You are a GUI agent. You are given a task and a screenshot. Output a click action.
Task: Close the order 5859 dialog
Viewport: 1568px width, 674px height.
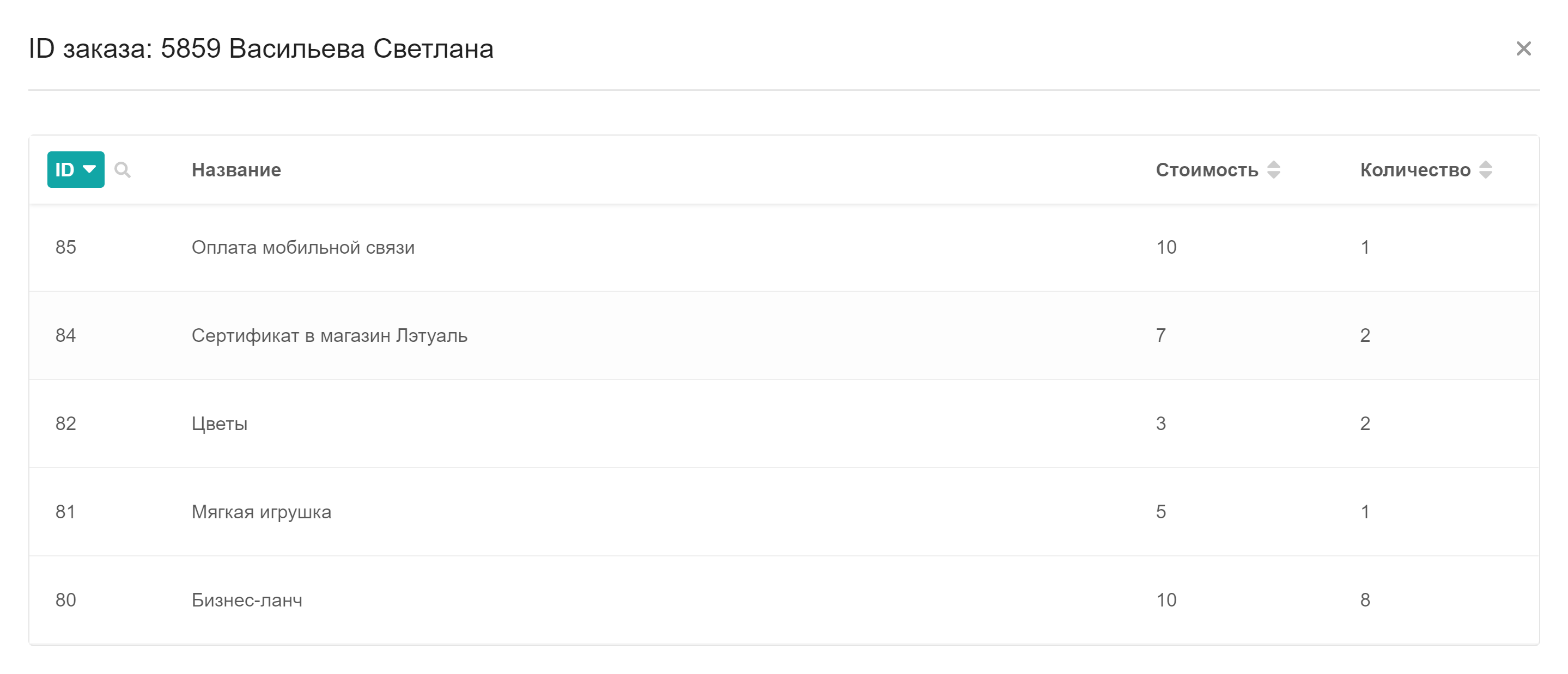tap(1523, 48)
